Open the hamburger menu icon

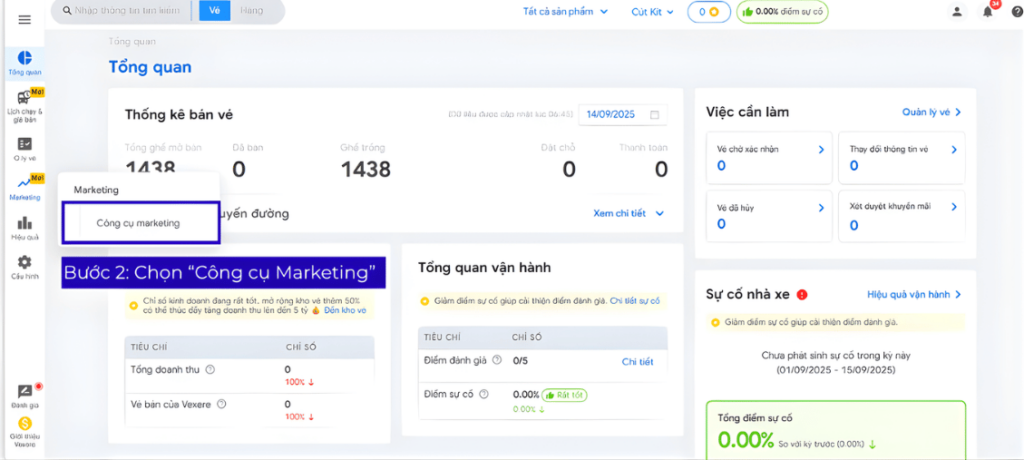[24, 20]
